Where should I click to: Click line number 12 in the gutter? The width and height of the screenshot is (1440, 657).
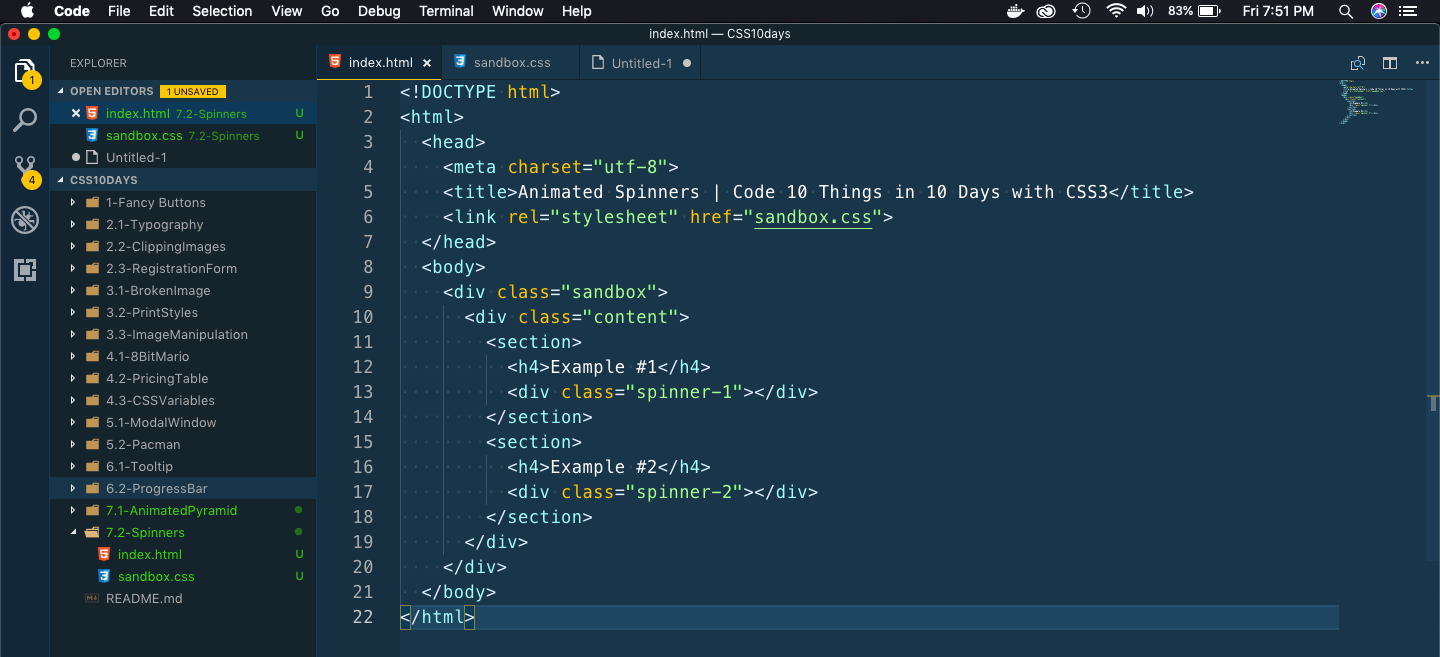point(363,367)
